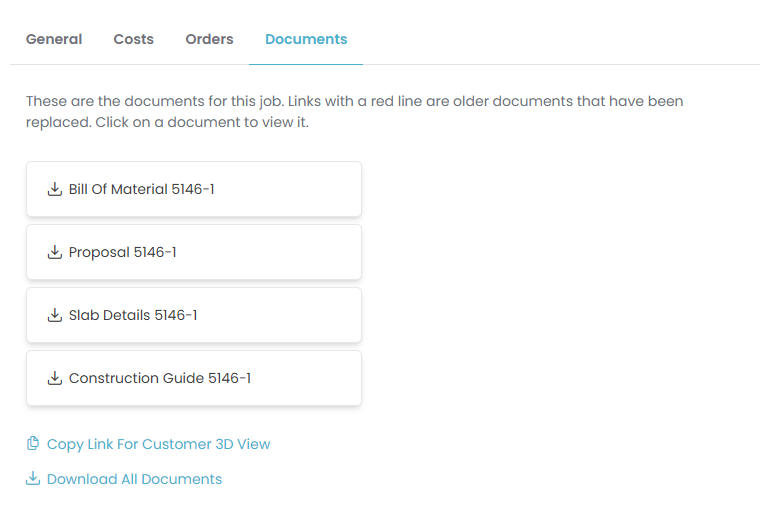Image resolution: width=760 pixels, height=509 pixels.
Task: Click Copy Link For Customer 3D View text
Action: coord(158,444)
